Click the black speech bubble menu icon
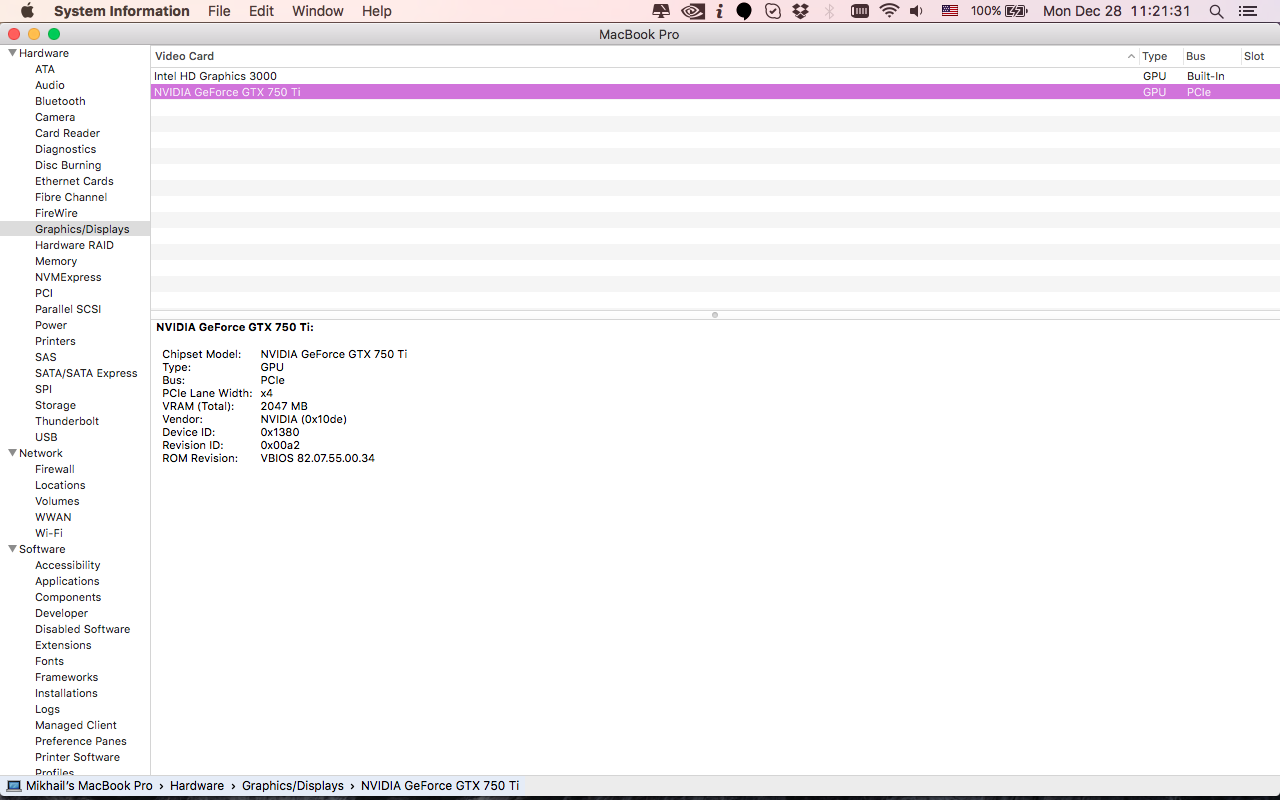Screen dimensions: 1280x800 click(x=744, y=11)
